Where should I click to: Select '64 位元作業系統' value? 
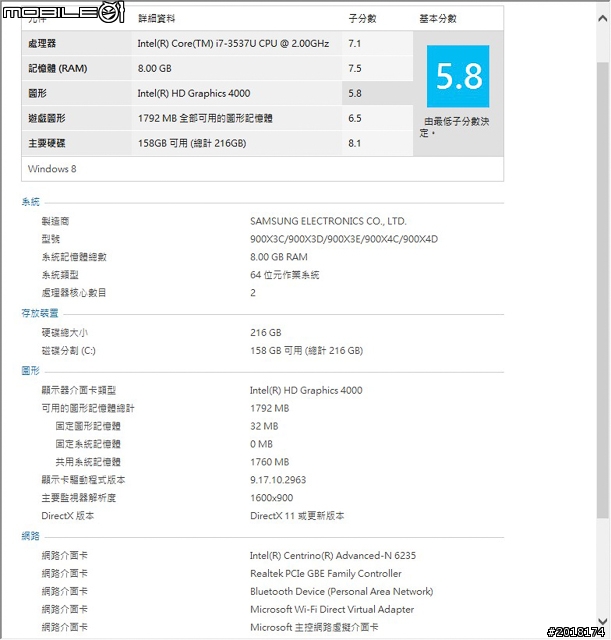[x=284, y=275]
